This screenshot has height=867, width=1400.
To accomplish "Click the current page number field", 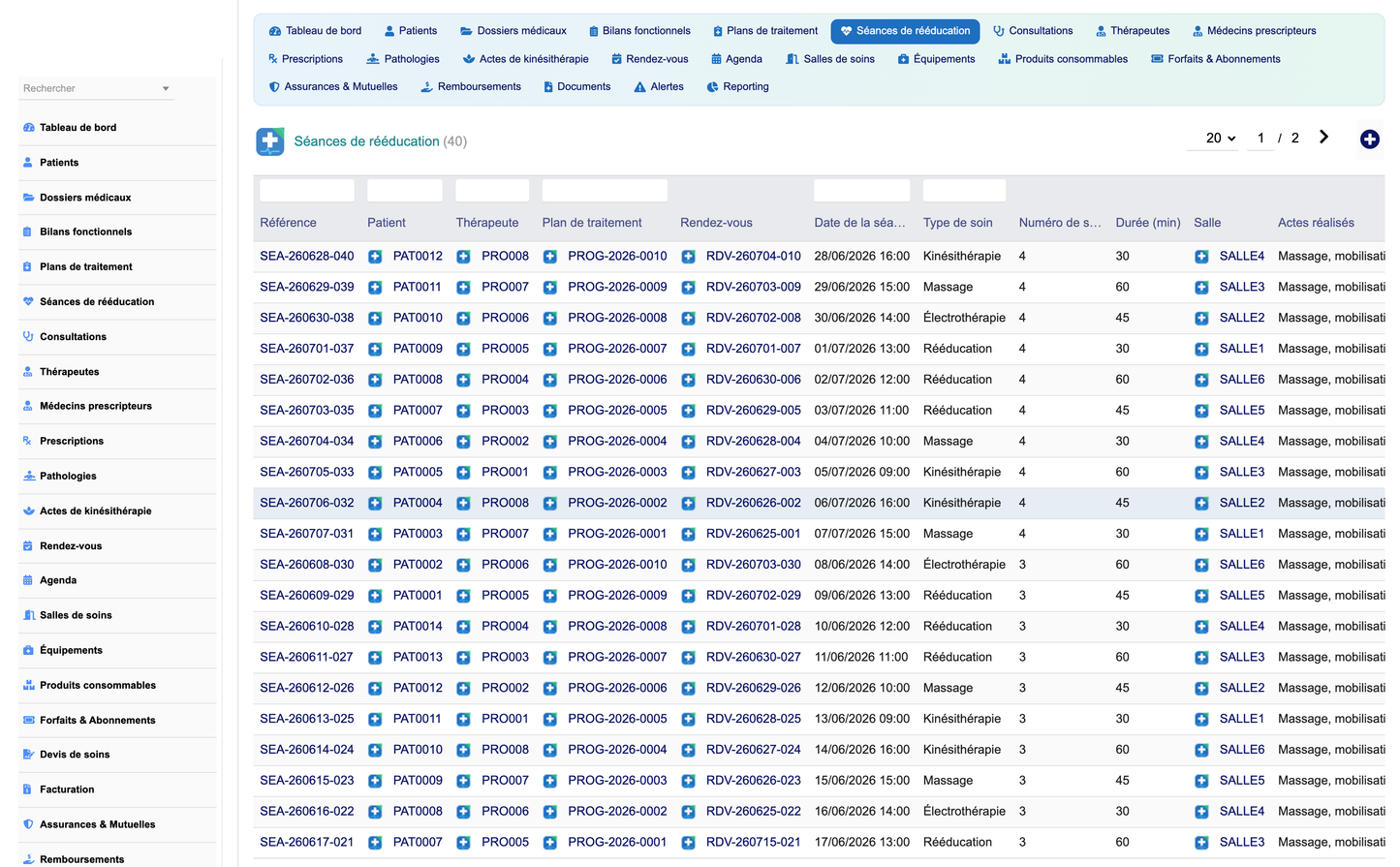I will (1260, 139).
